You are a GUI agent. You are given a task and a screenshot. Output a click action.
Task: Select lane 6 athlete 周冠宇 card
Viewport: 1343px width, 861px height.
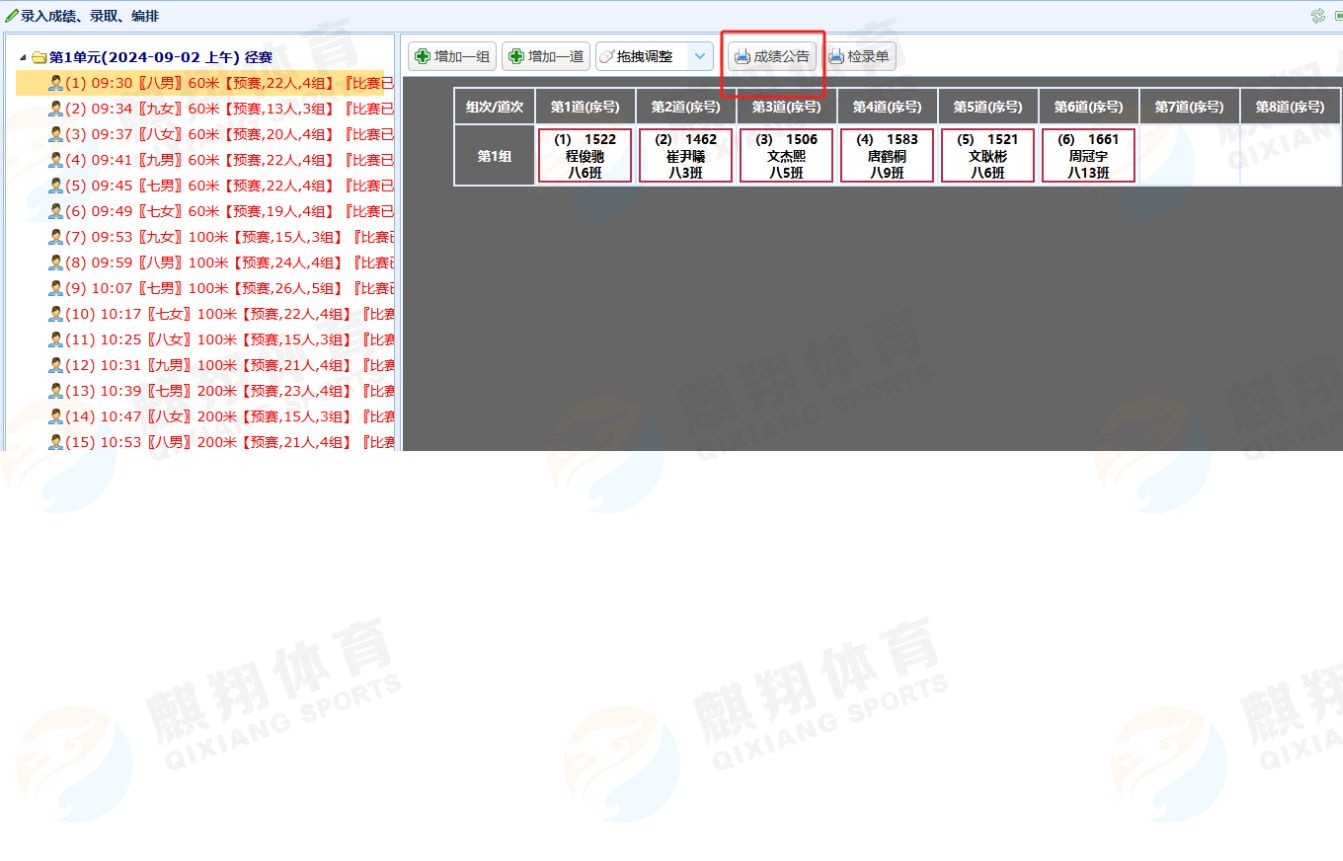click(x=1088, y=156)
